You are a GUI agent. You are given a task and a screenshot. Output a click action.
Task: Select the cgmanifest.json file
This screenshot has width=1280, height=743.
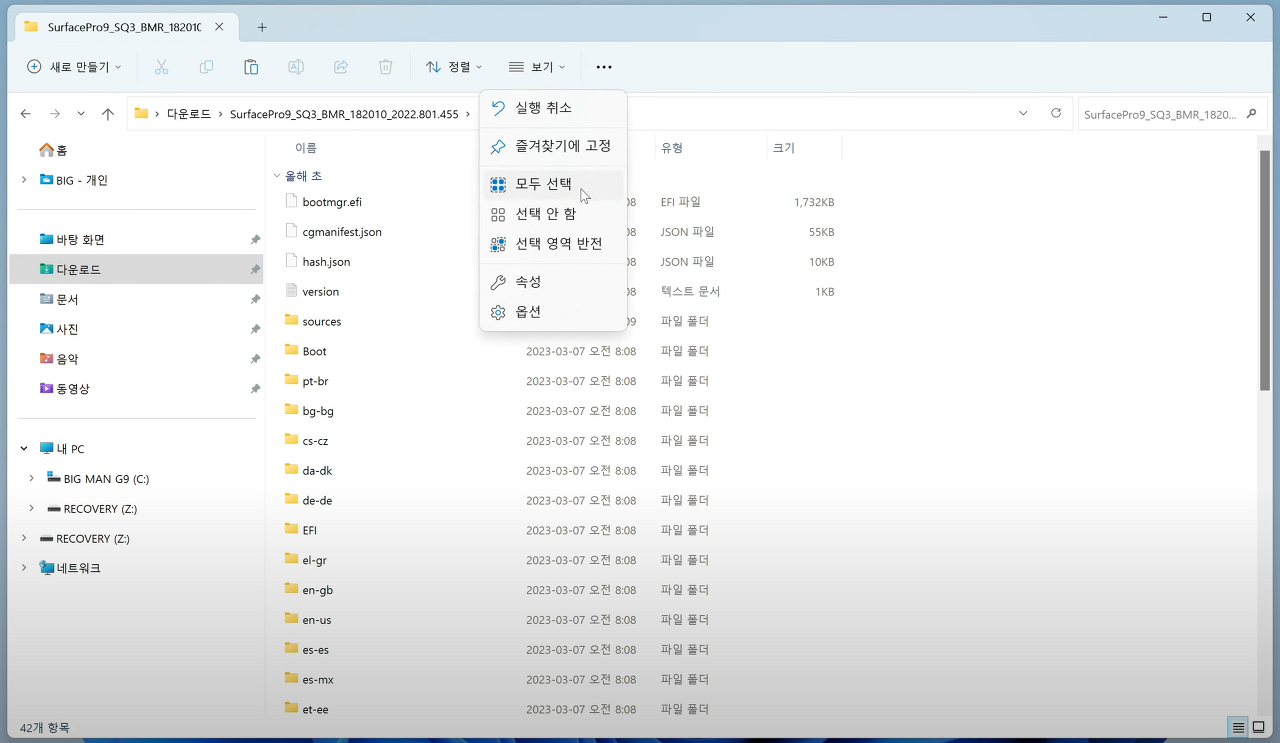(x=342, y=232)
